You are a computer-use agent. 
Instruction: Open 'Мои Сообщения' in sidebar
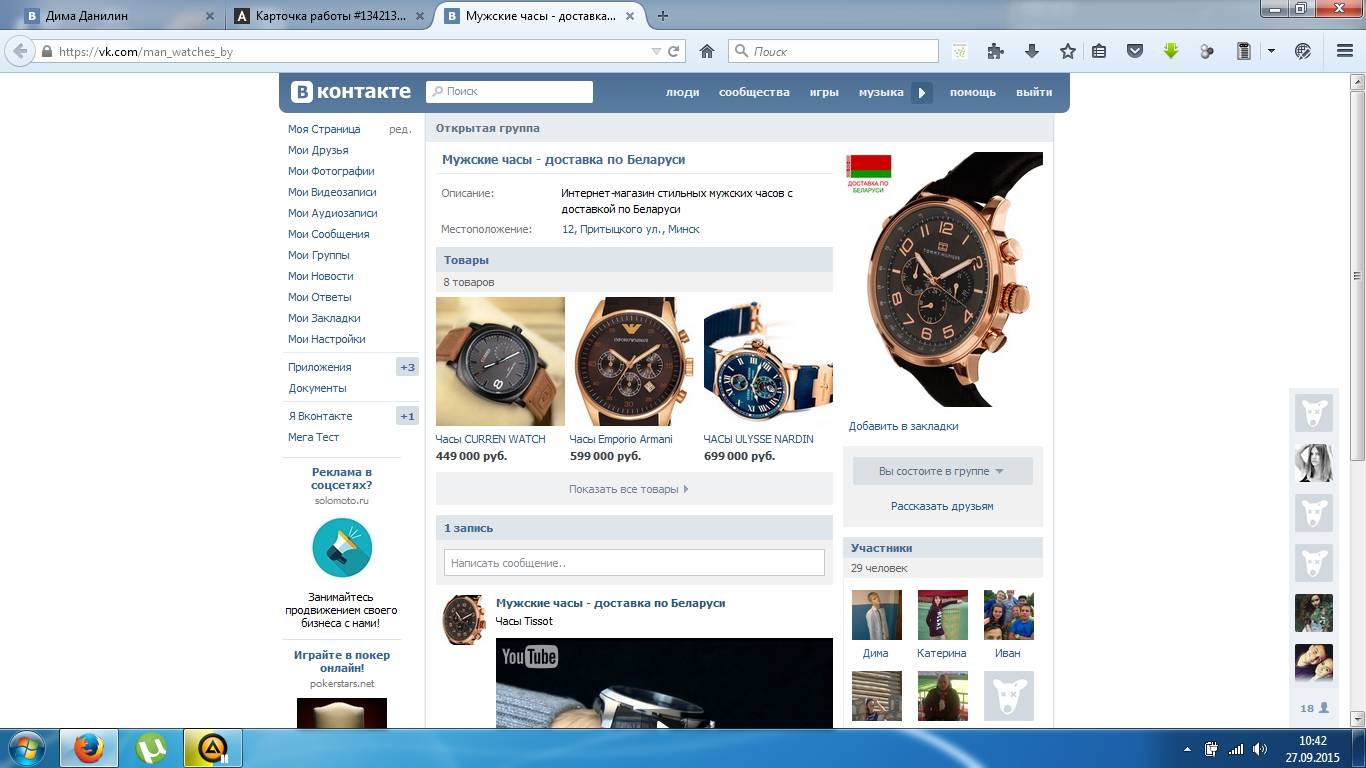[329, 234]
